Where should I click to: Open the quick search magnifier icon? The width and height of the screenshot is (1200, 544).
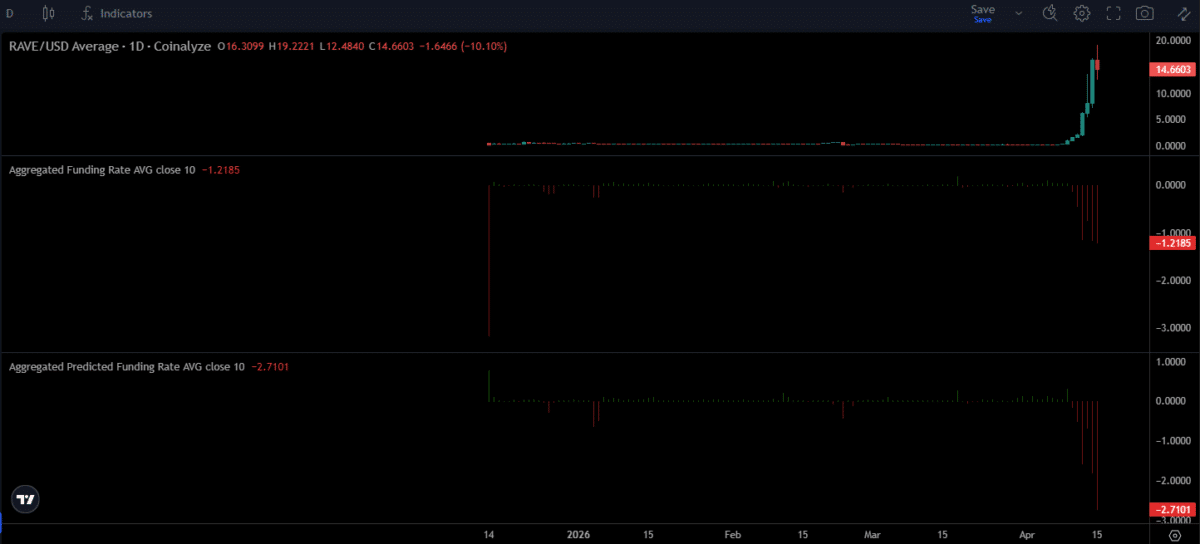1050,14
